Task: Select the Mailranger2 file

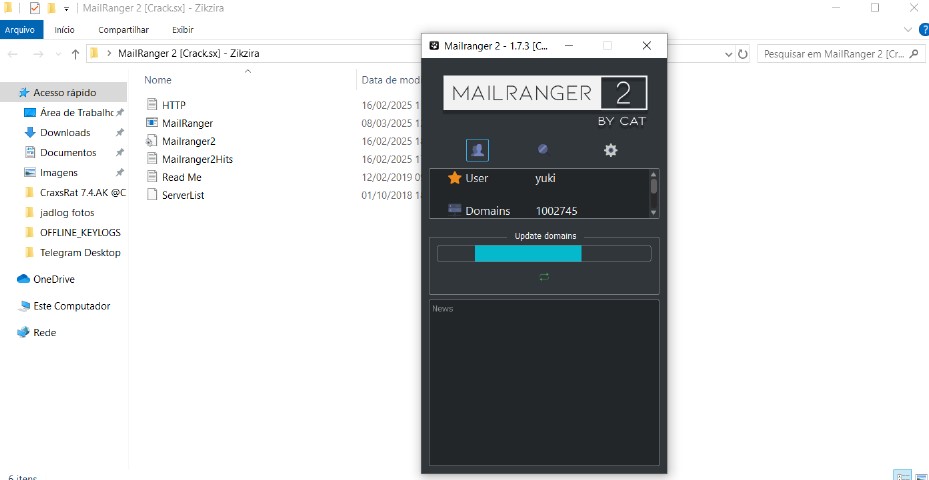Action: coord(188,141)
